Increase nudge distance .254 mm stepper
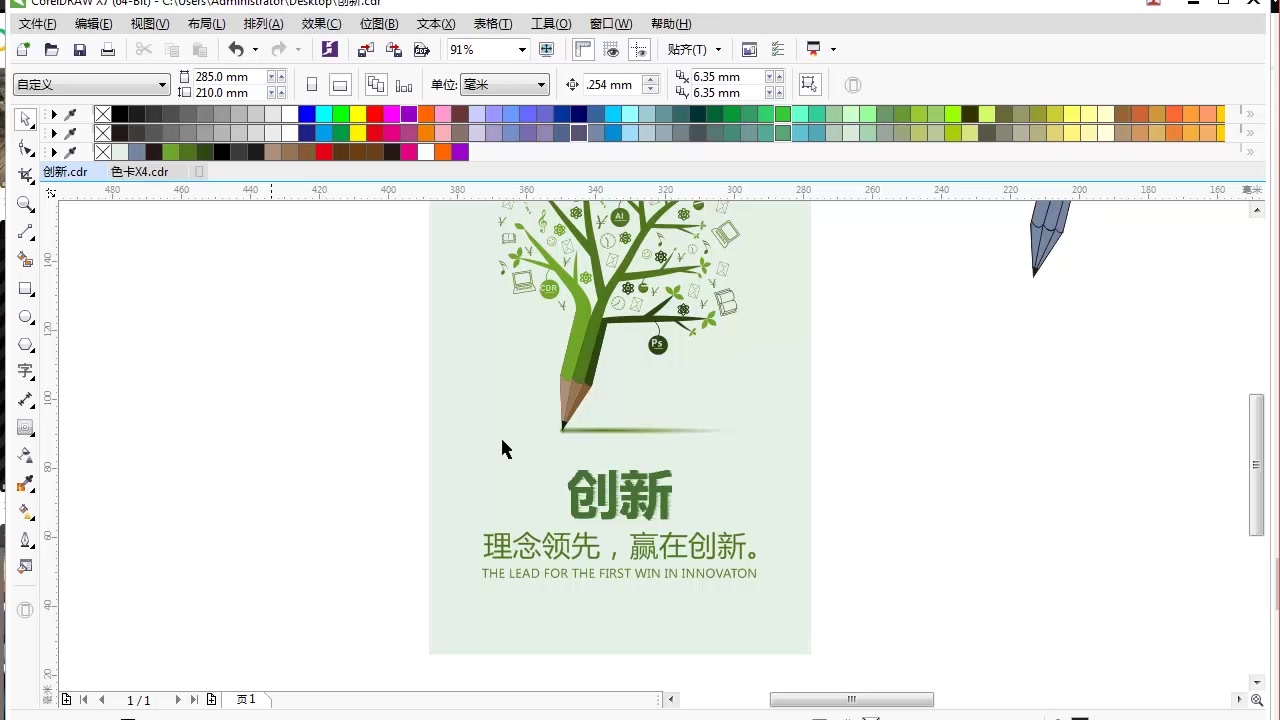The width and height of the screenshot is (1280, 720). tap(651, 80)
